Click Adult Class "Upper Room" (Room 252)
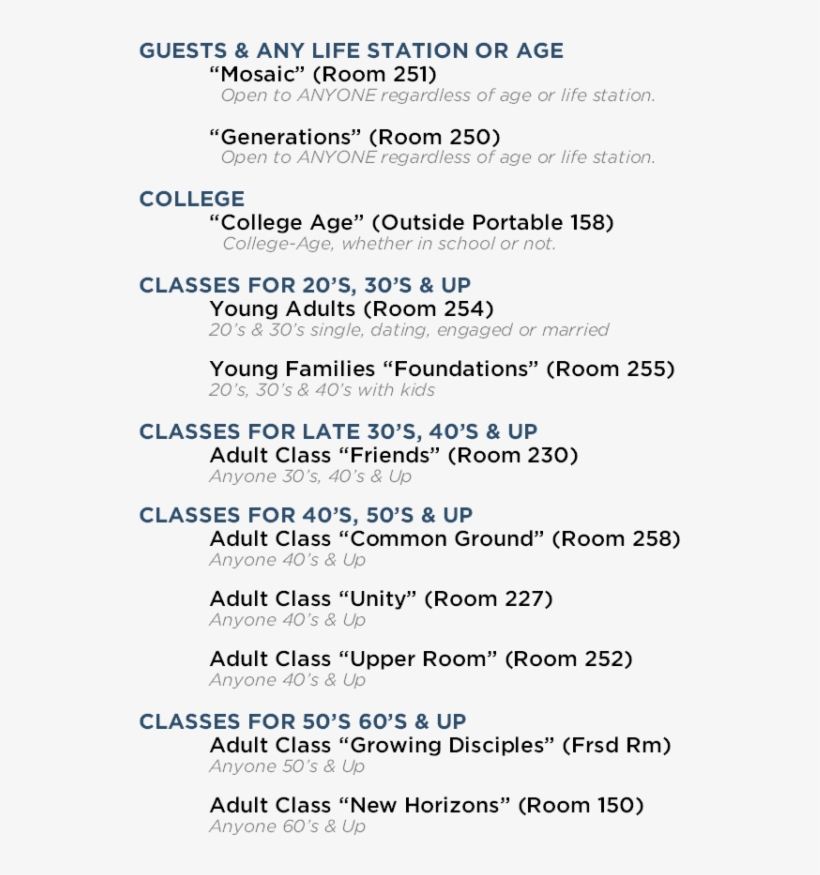Image resolution: width=820 pixels, height=875 pixels. click(421, 659)
